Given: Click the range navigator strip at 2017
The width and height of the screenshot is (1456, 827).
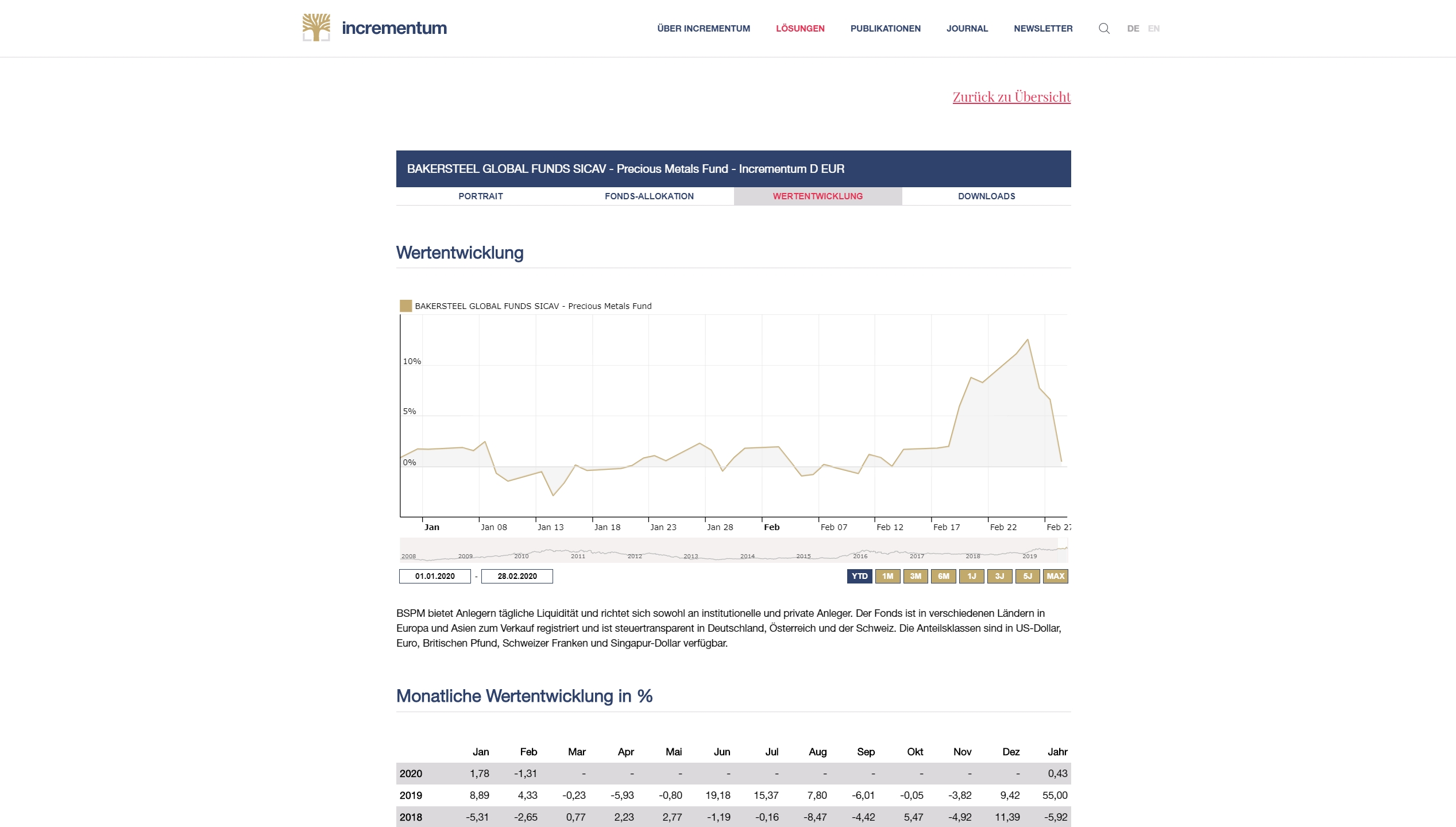Looking at the screenshot, I should (x=917, y=556).
